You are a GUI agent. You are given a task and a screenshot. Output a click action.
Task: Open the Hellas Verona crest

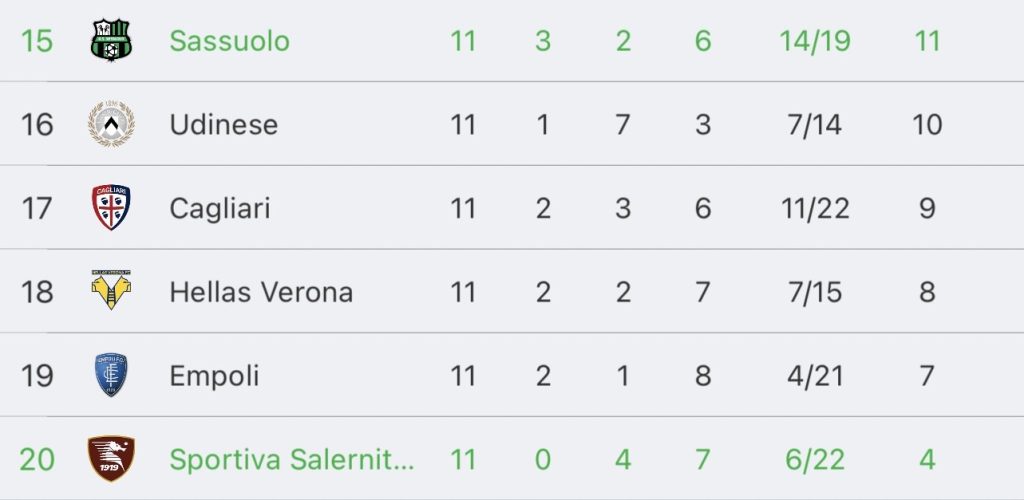tap(111, 290)
